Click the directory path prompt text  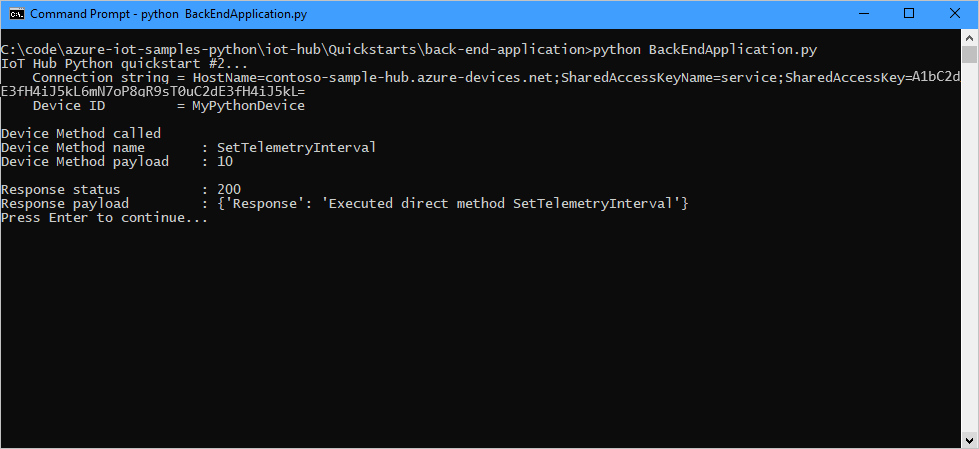(x=295, y=48)
